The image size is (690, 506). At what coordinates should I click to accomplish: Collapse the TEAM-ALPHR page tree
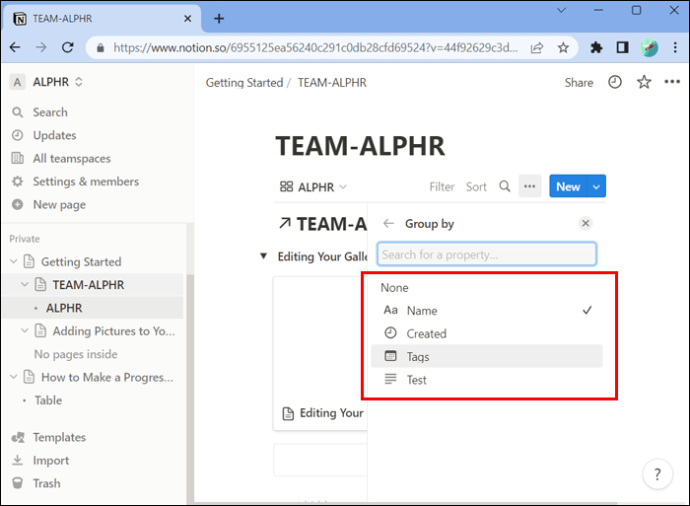click(25, 285)
